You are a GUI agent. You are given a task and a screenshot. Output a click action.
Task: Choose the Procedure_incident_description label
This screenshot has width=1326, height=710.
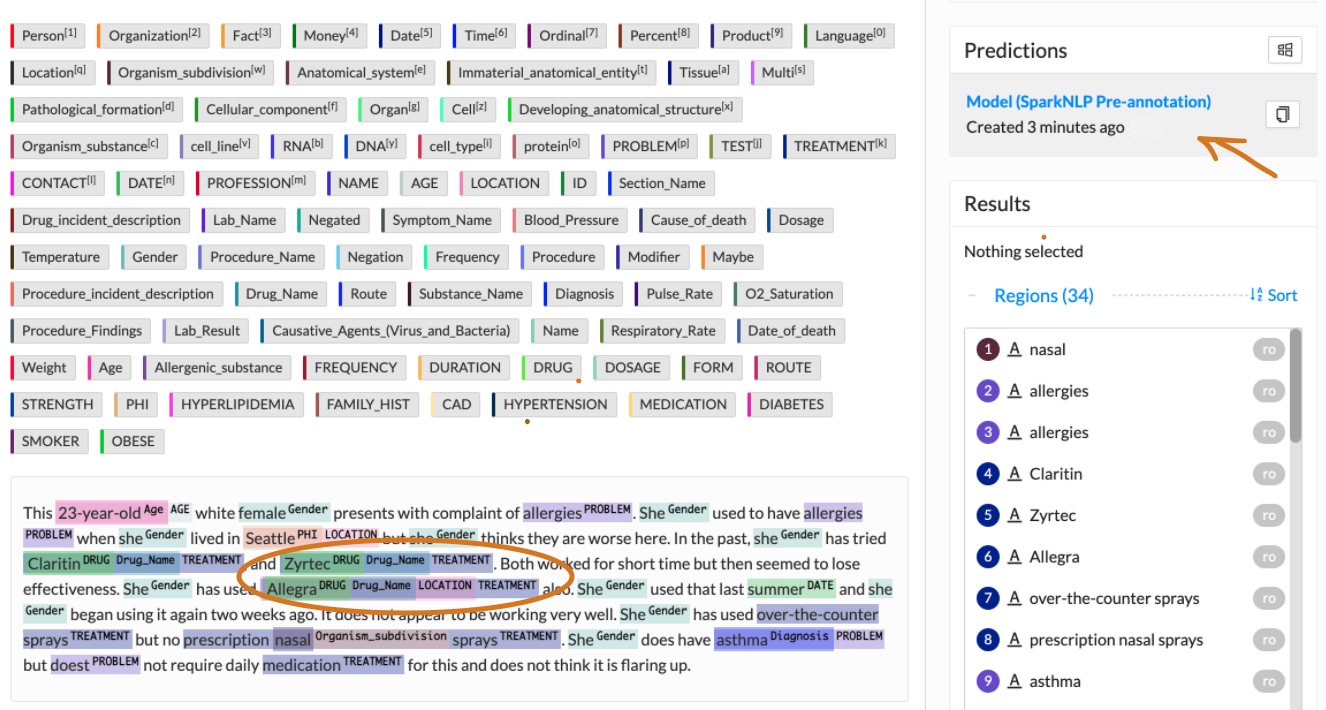click(117, 294)
